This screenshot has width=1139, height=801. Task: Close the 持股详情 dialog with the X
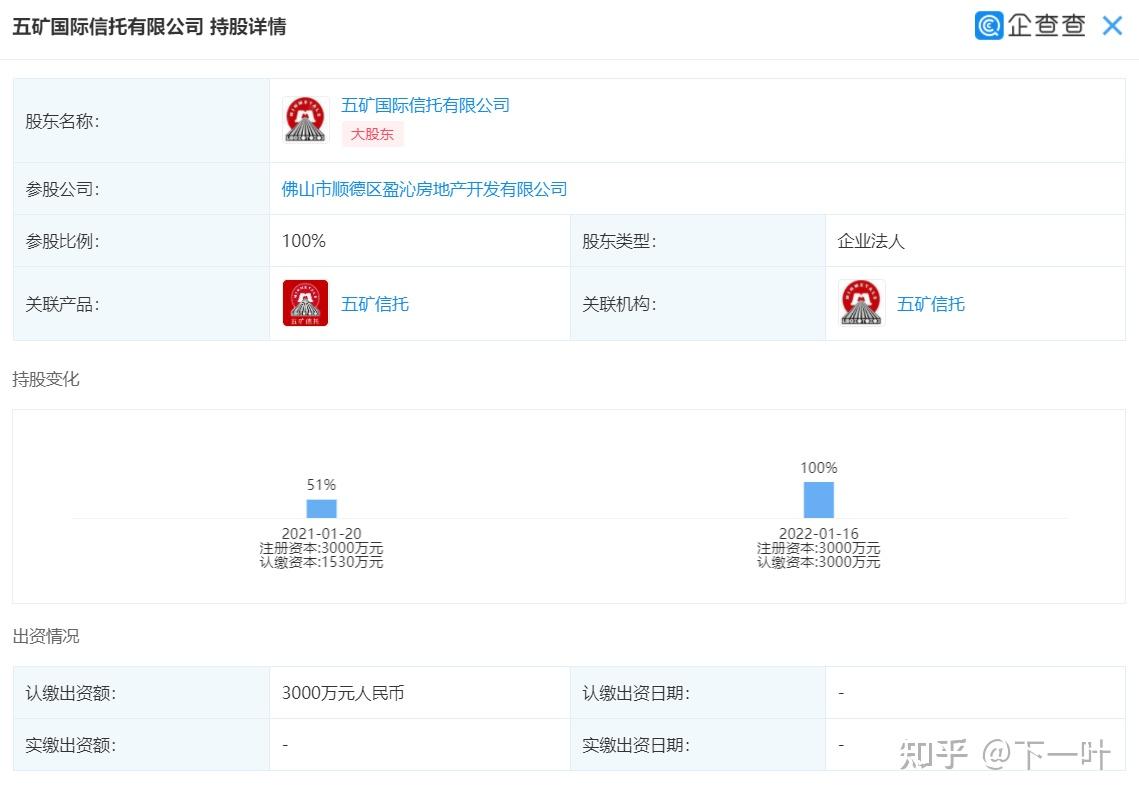(1111, 26)
